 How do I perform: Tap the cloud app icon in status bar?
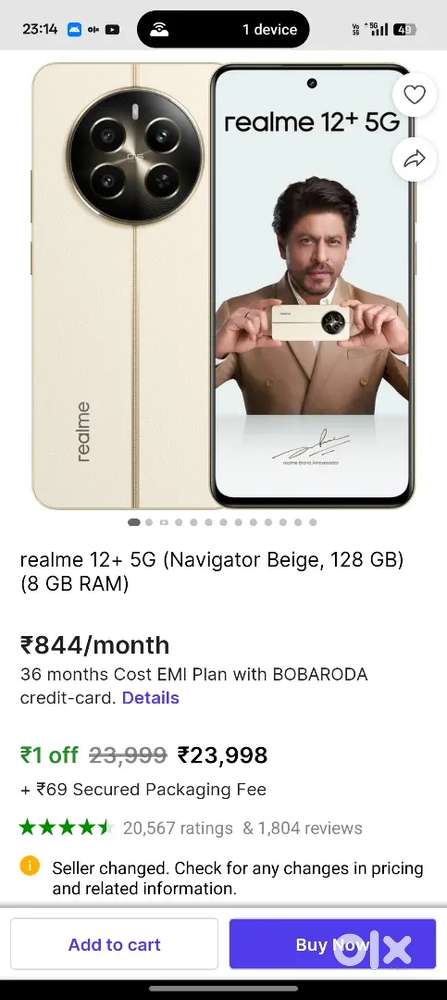[x=75, y=29]
